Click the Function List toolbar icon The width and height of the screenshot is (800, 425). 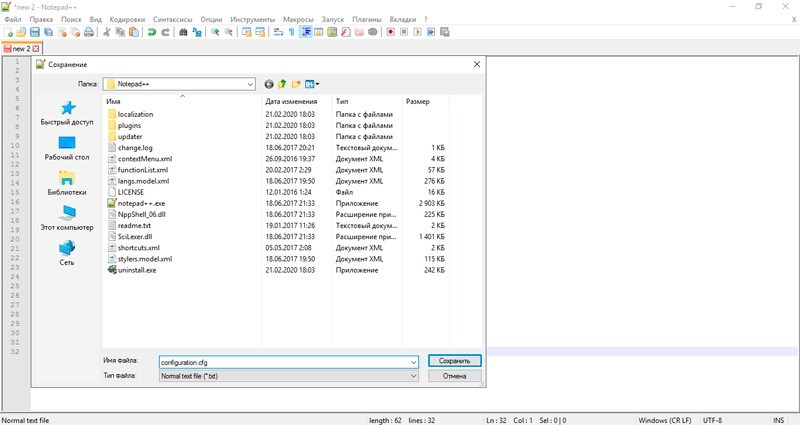pos(346,32)
